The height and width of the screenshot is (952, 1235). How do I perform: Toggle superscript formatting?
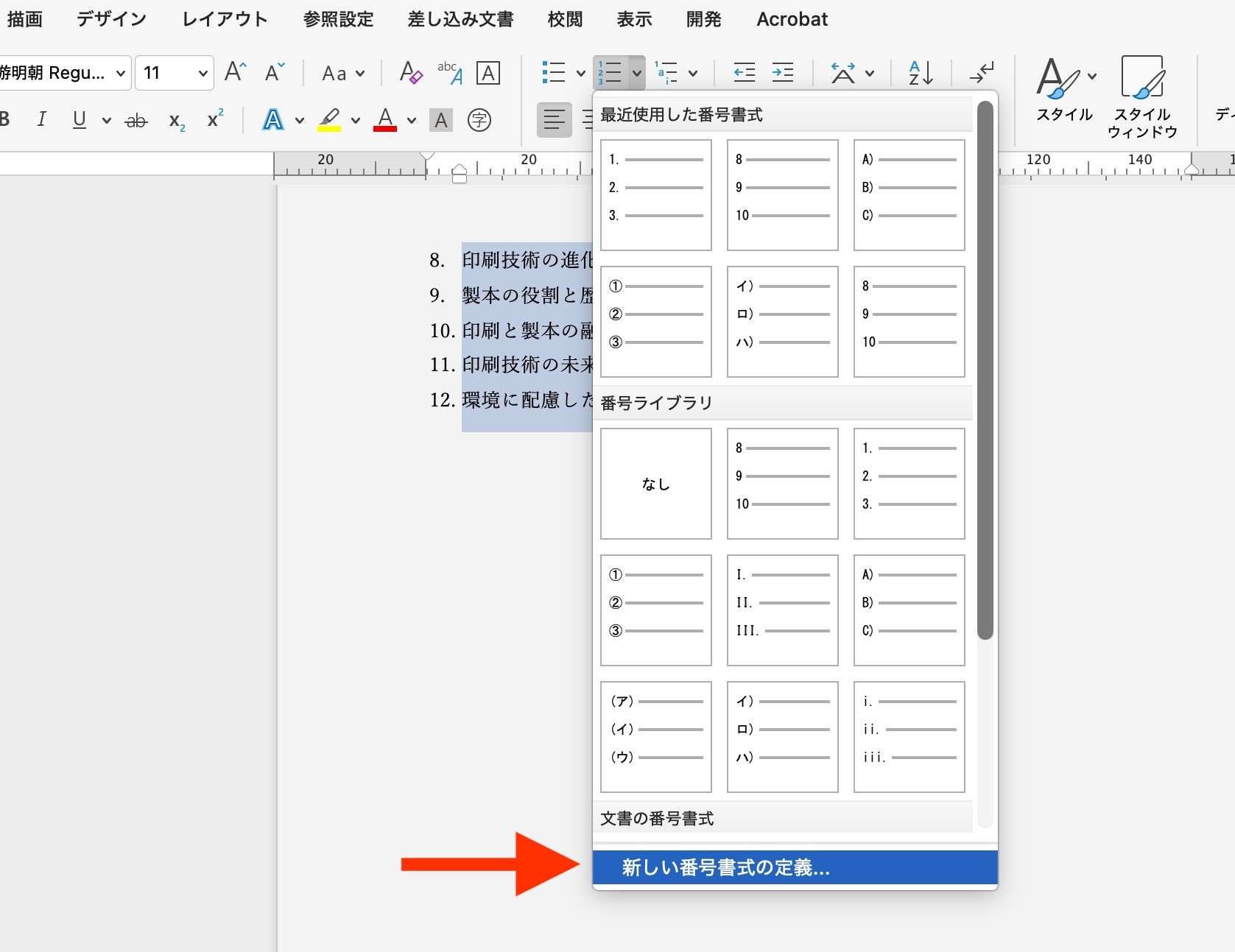tap(215, 119)
